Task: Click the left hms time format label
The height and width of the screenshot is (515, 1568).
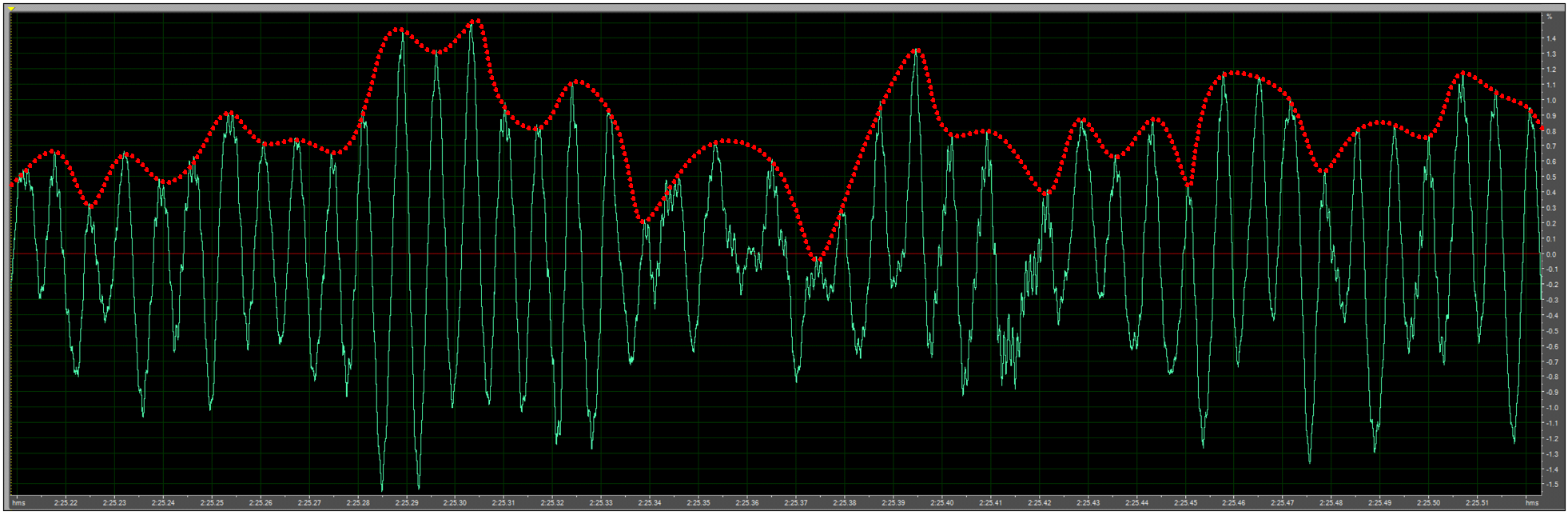Action: 18,503
